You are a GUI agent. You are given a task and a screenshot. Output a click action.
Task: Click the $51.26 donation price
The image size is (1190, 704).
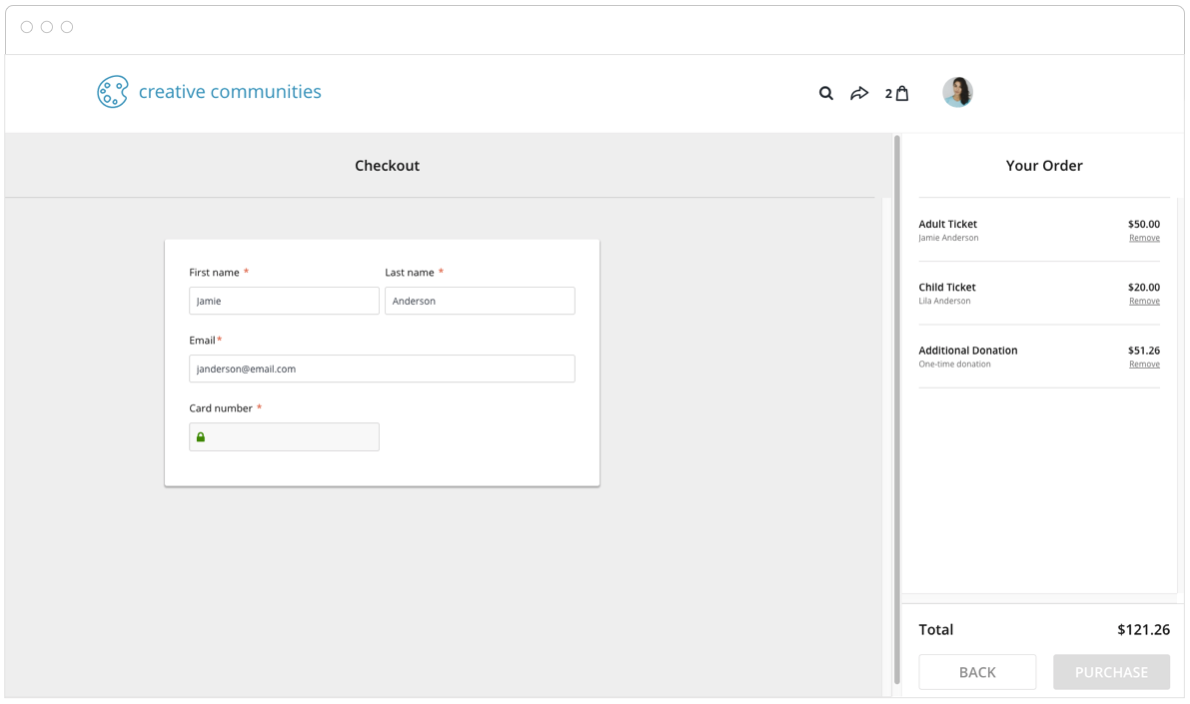pyautogui.click(x=1144, y=350)
